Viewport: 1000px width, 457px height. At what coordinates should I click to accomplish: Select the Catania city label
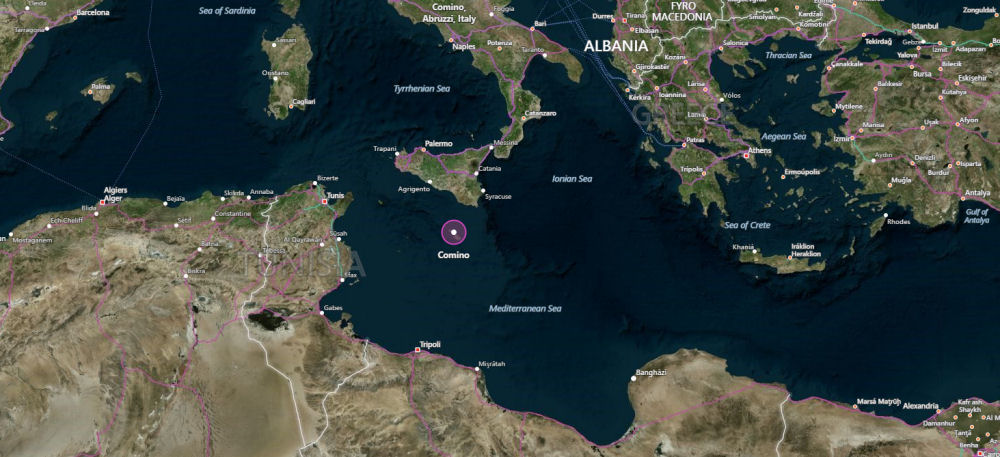[489, 169]
